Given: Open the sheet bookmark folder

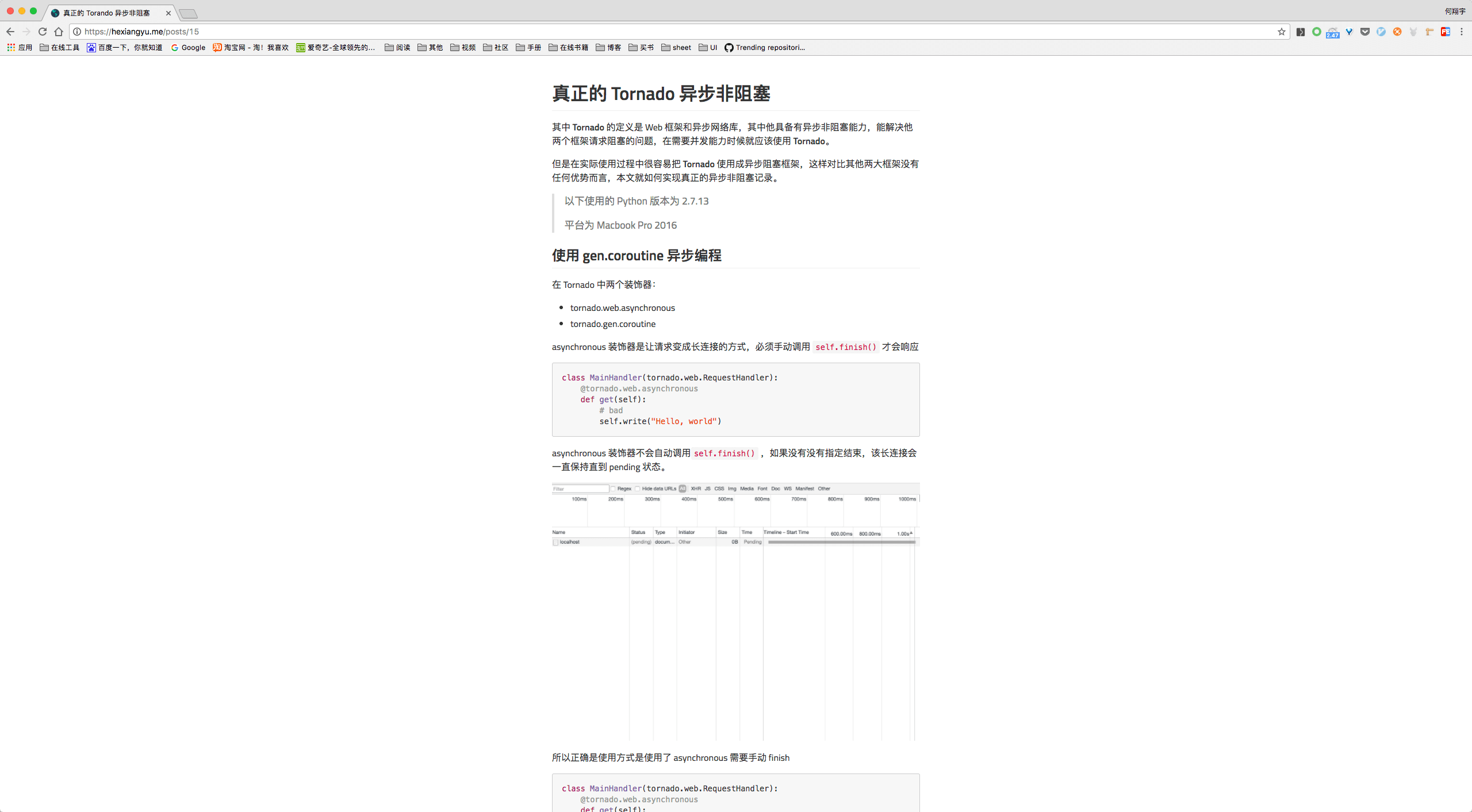Looking at the screenshot, I should pyautogui.click(x=676, y=48).
